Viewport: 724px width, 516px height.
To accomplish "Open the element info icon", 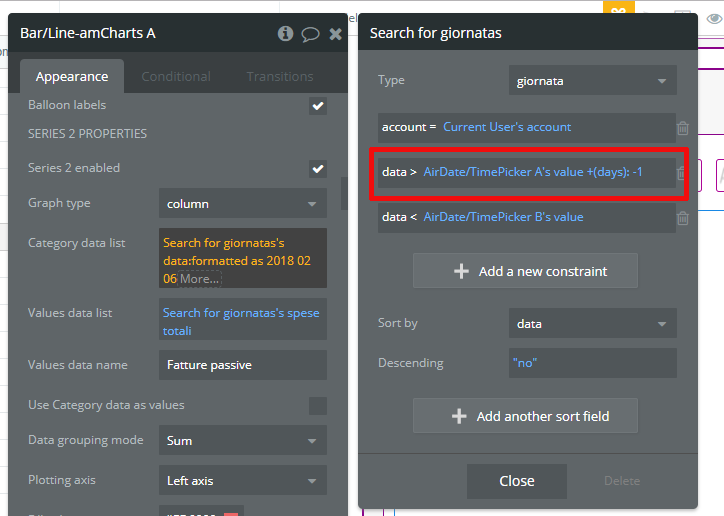I will click(x=285, y=33).
